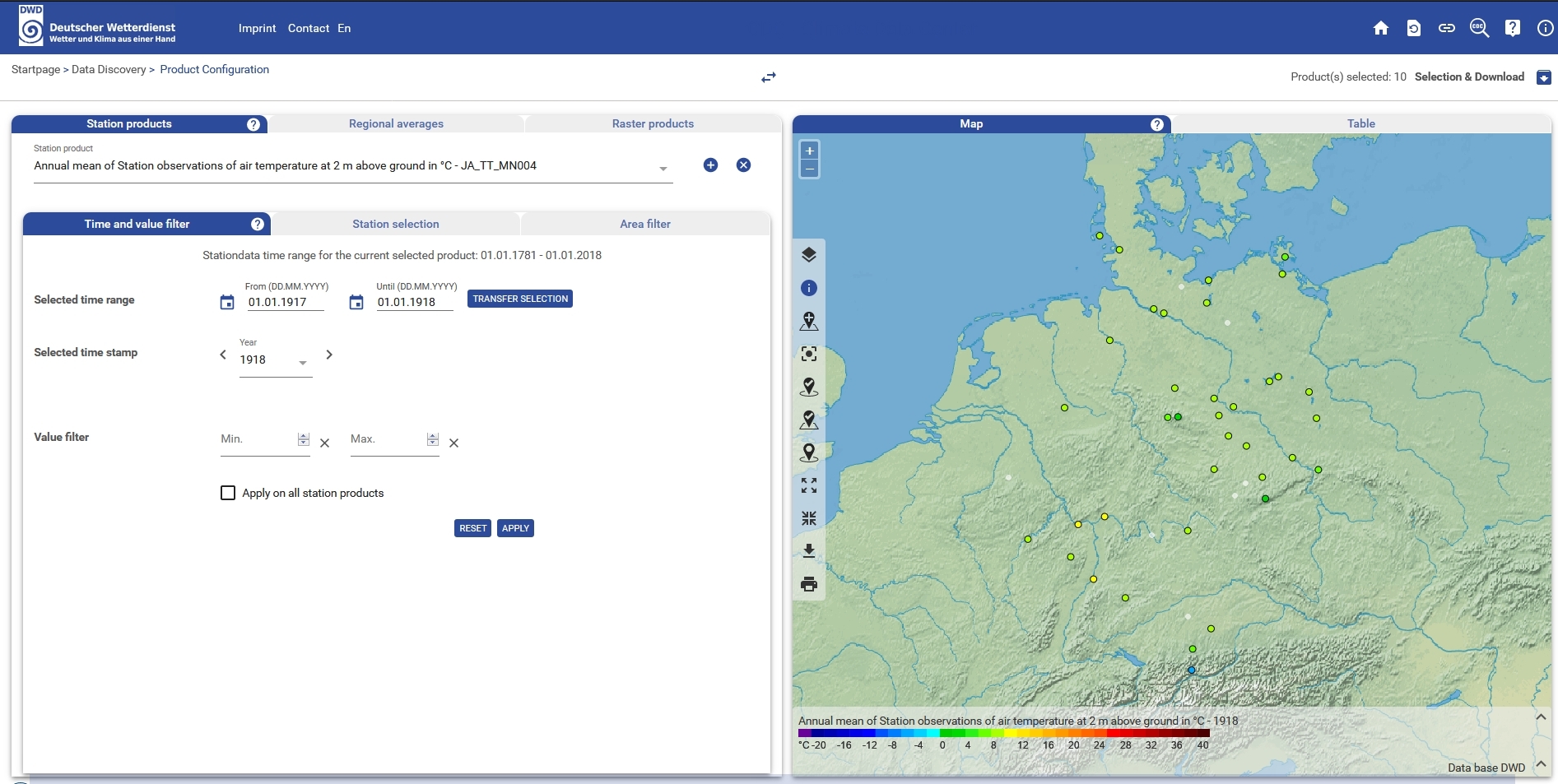Enable Apply on all station products
This screenshot has width=1558, height=784.
tap(228, 493)
